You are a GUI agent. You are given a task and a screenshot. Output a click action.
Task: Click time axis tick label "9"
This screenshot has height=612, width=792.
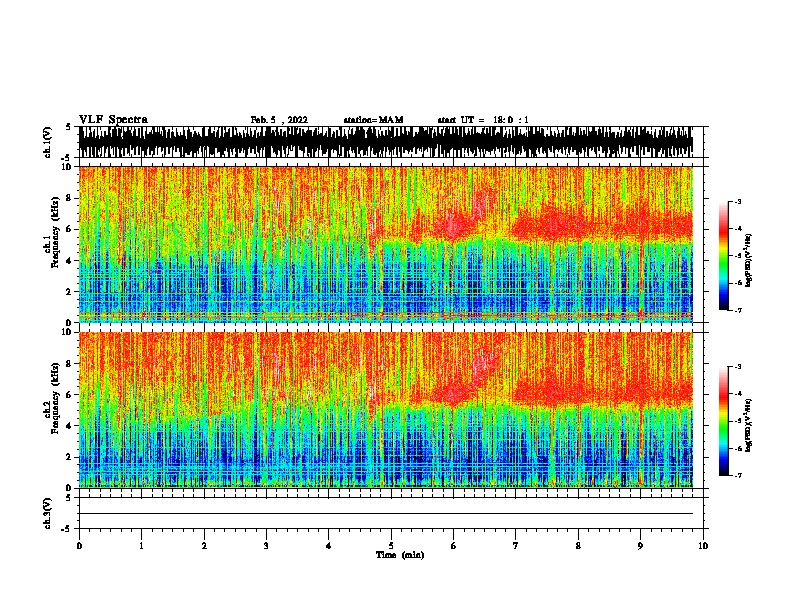(640, 546)
